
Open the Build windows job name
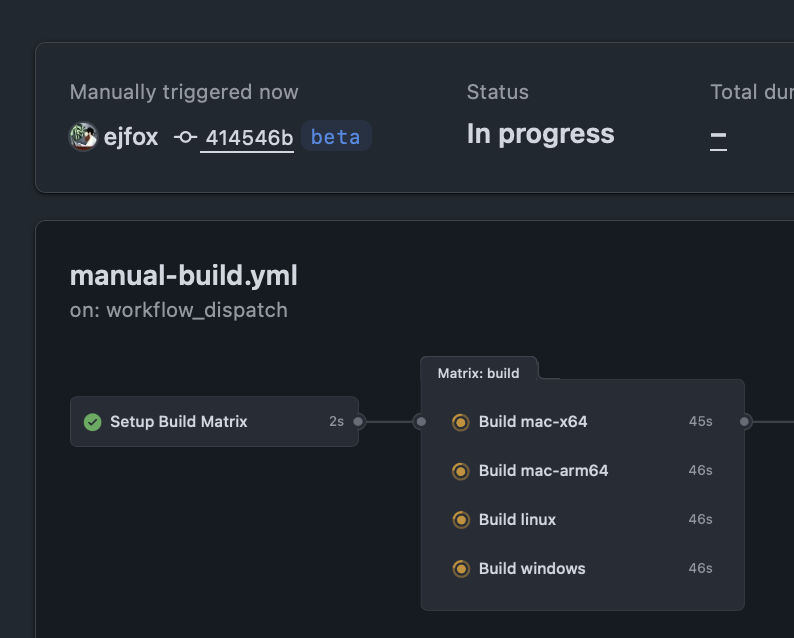532,569
